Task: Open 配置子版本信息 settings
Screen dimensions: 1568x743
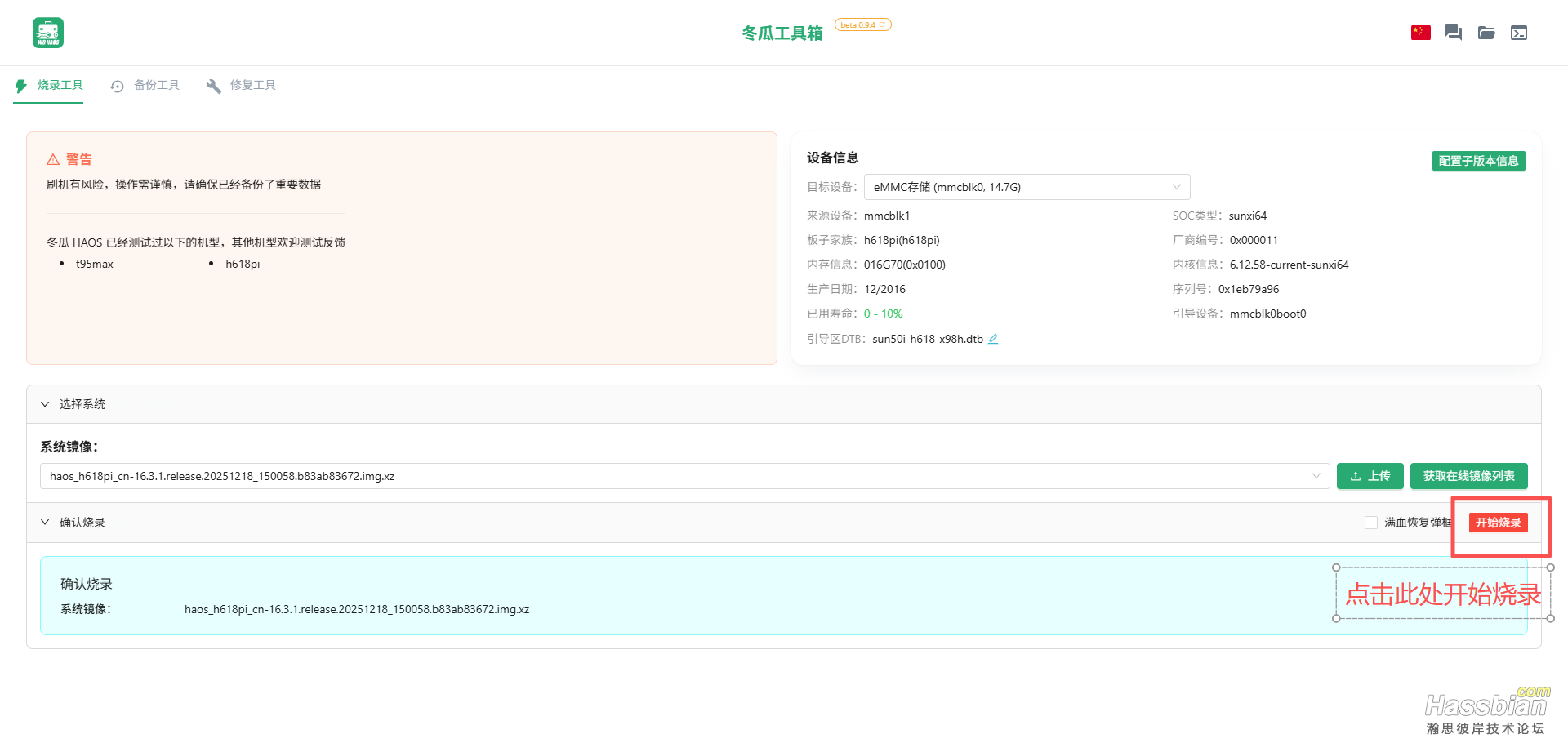Action: [1478, 161]
